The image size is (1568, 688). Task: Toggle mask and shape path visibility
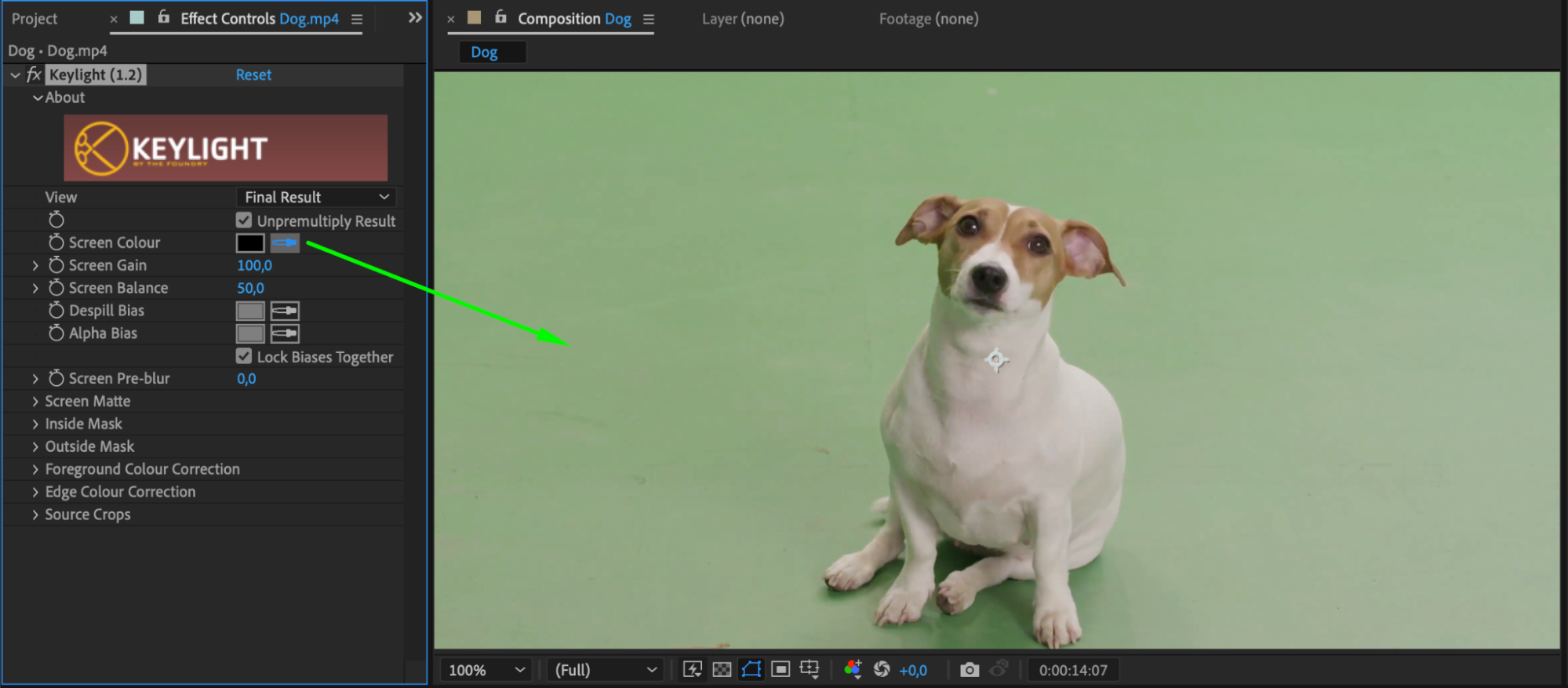point(751,670)
